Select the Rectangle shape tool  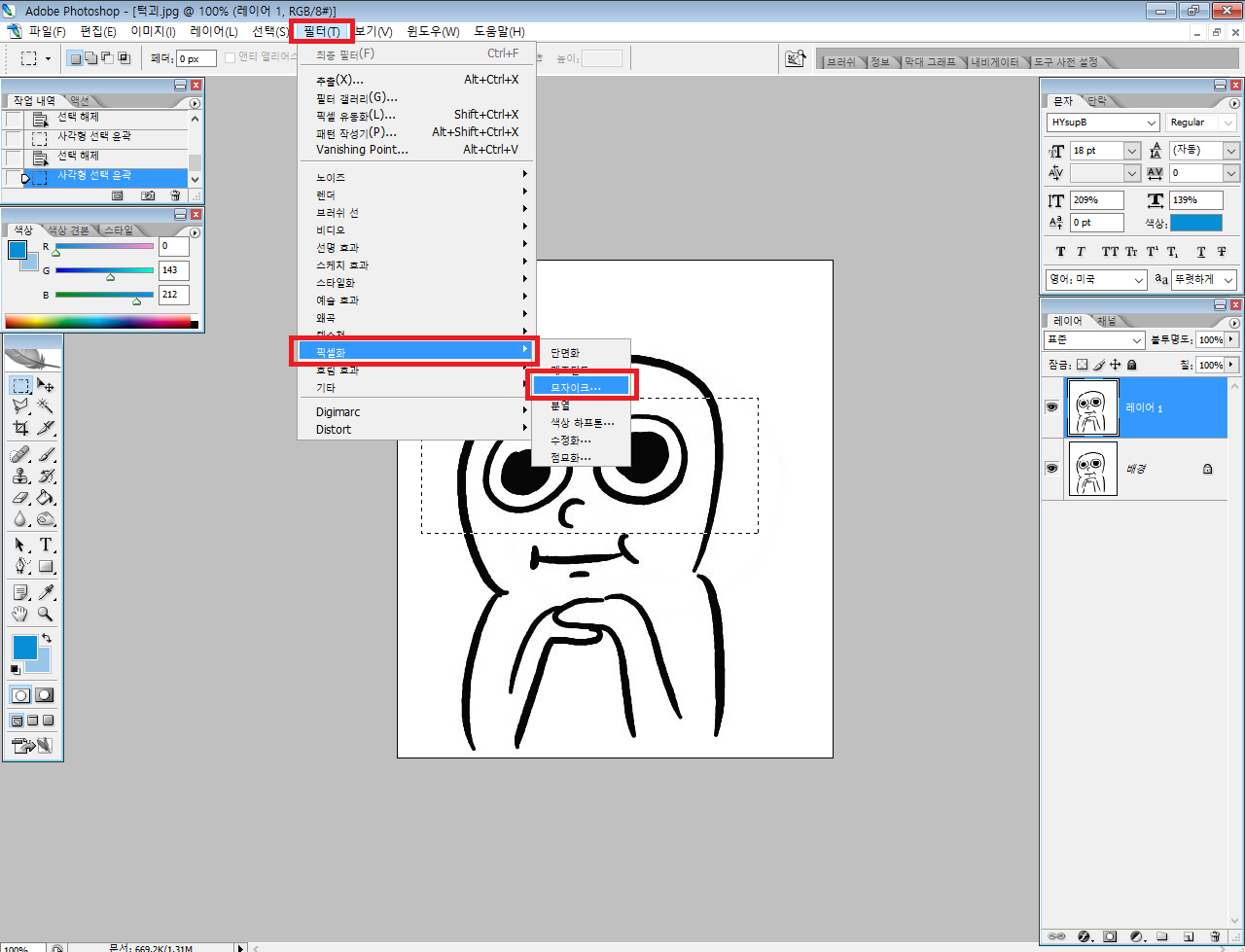click(x=45, y=566)
